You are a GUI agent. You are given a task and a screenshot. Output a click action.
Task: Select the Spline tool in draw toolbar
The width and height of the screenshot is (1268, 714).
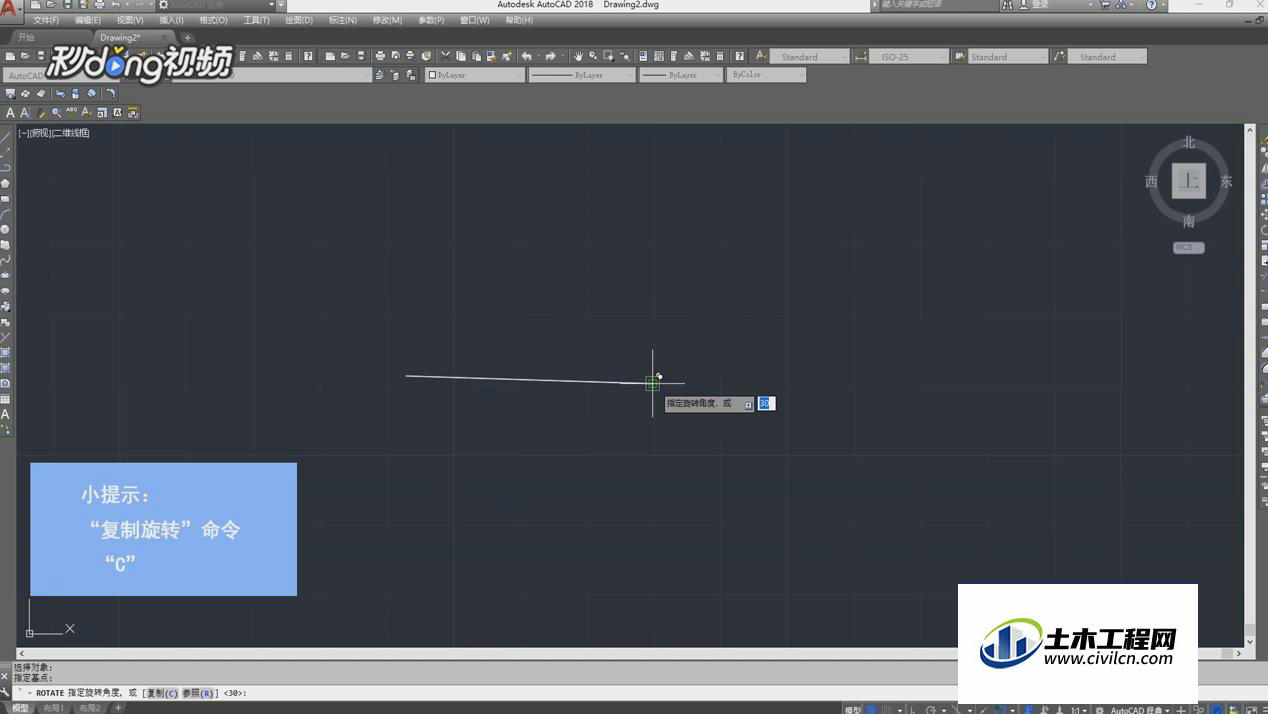pyautogui.click(x=6, y=260)
